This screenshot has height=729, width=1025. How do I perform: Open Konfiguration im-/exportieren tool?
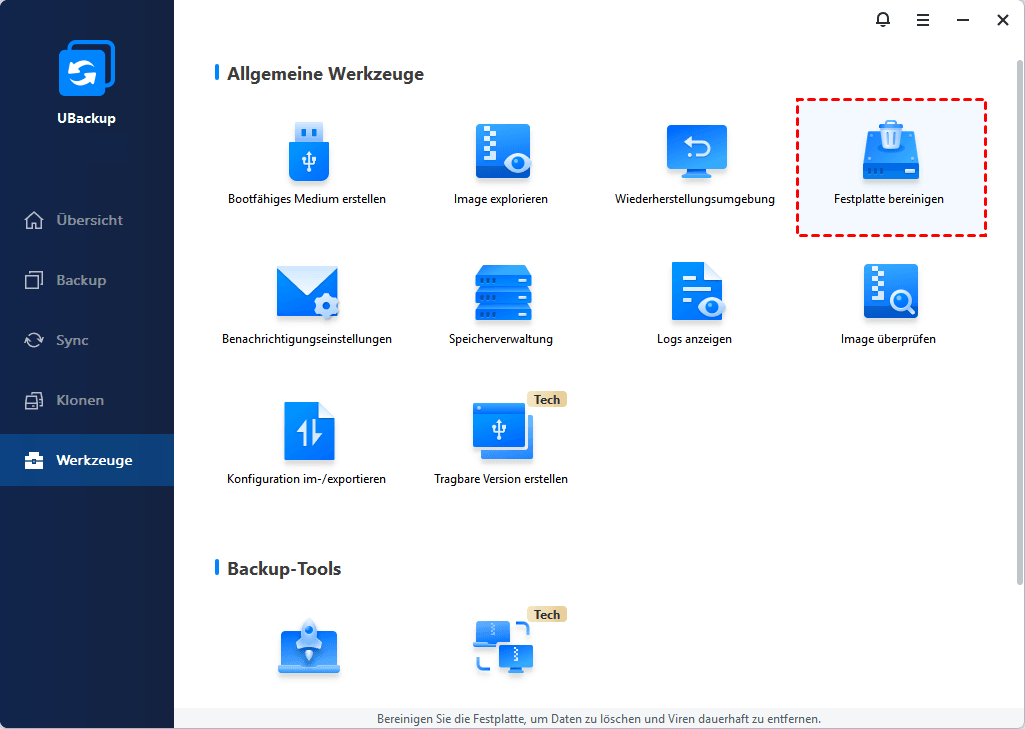(x=306, y=433)
